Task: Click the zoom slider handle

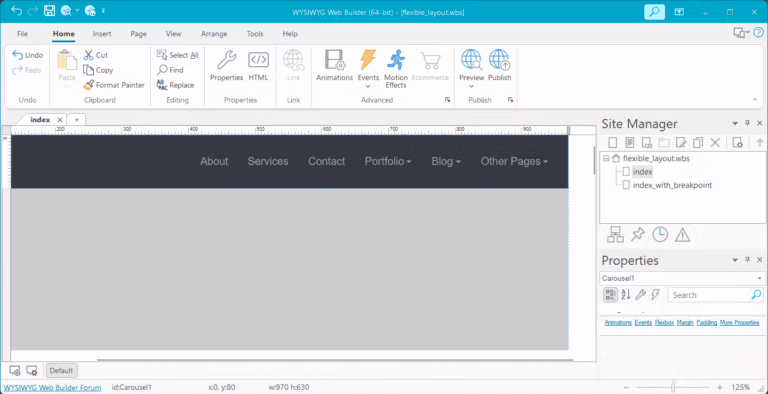Action: click(673, 387)
